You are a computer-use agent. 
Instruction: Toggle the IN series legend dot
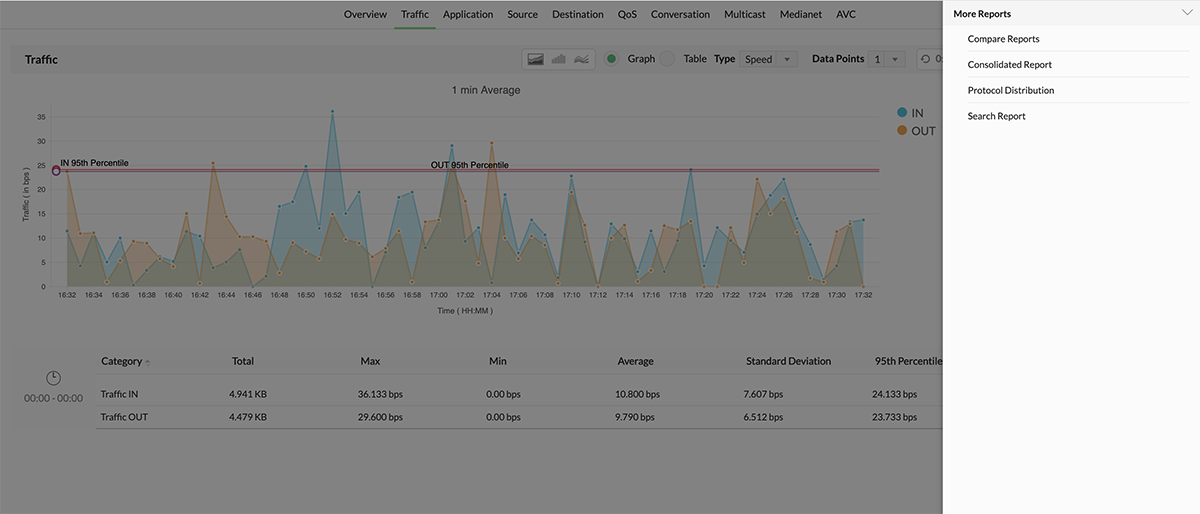tap(902, 113)
